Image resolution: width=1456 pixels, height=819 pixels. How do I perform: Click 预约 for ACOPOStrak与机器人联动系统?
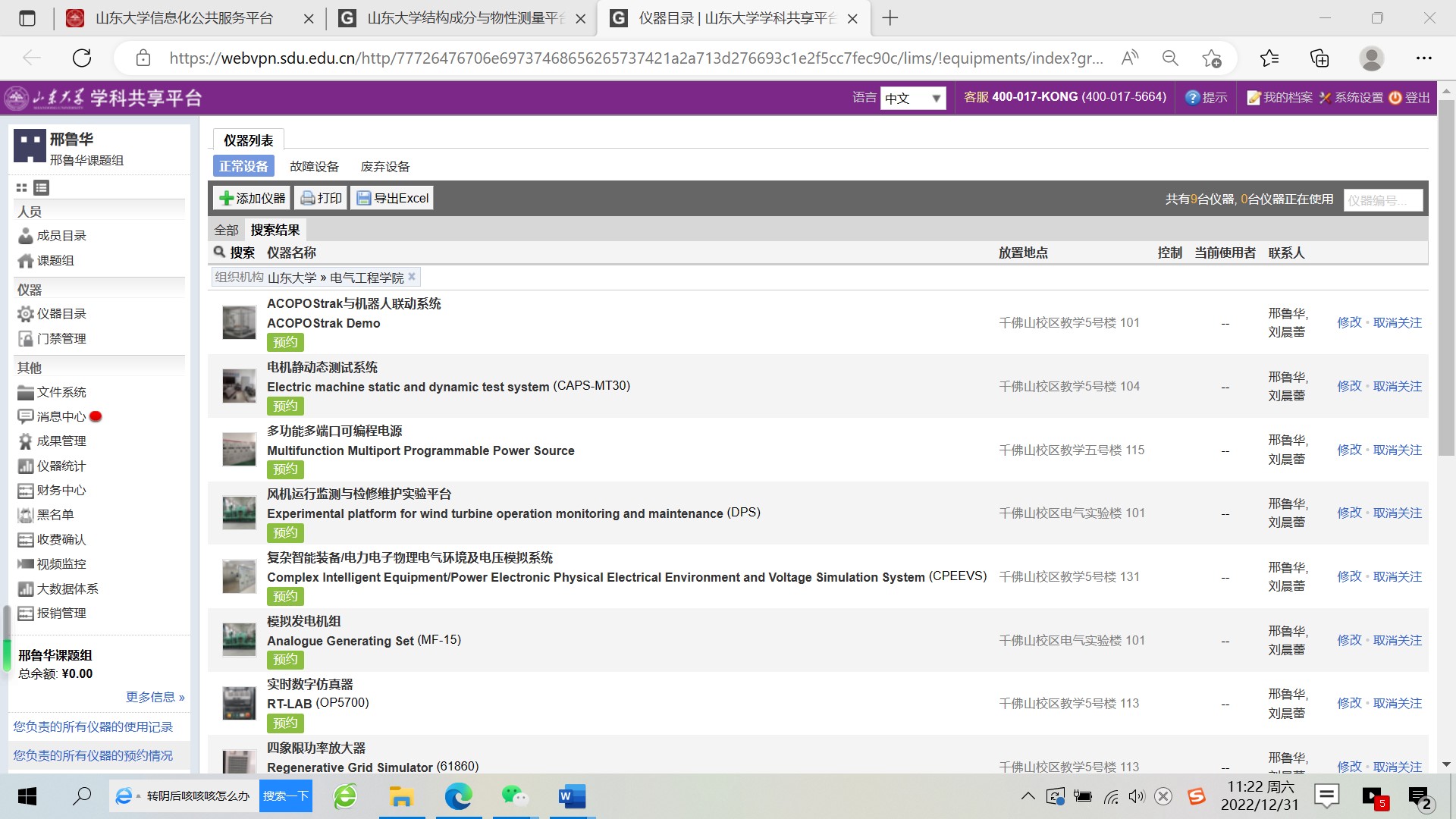[285, 343]
